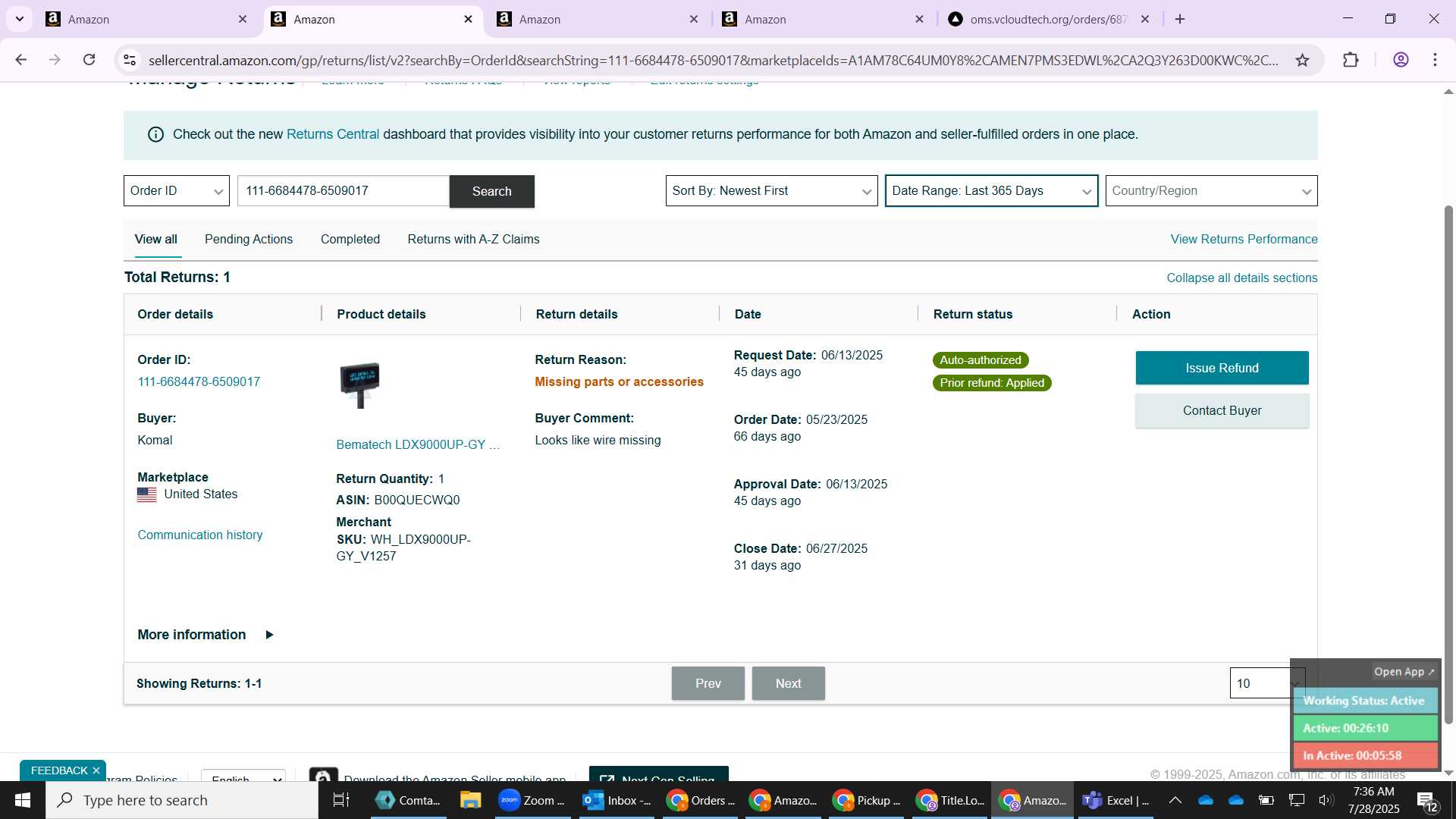
Task: Select the View all tab
Action: tap(156, 239)
